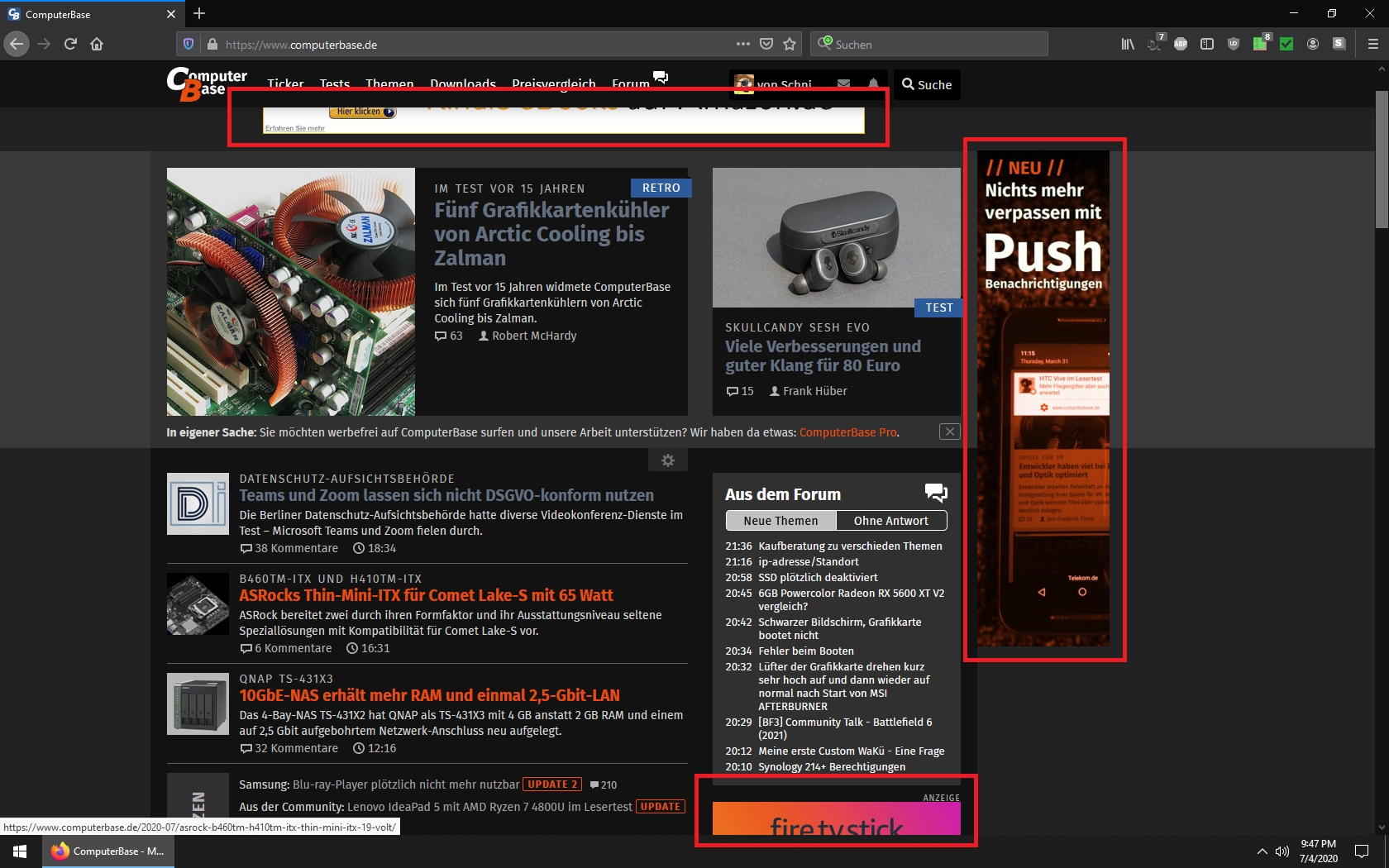Open the Firefox hamburger menu
Image resolution: width=1389 pixels, height=868 pixels.
pos(1373,44)
